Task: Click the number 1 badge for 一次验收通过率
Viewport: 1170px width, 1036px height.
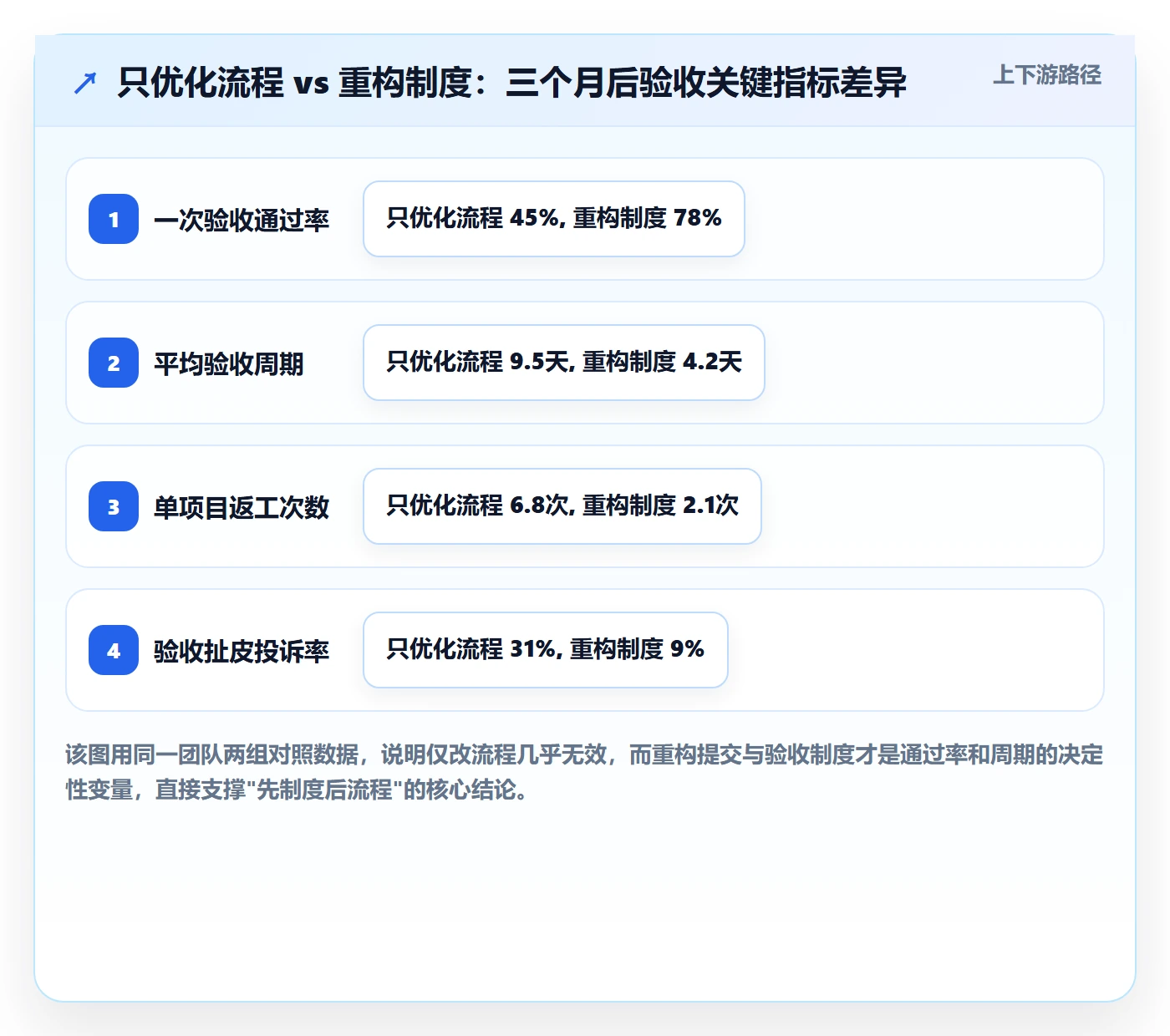Action: pyautogui.click(x=114, y=219)
